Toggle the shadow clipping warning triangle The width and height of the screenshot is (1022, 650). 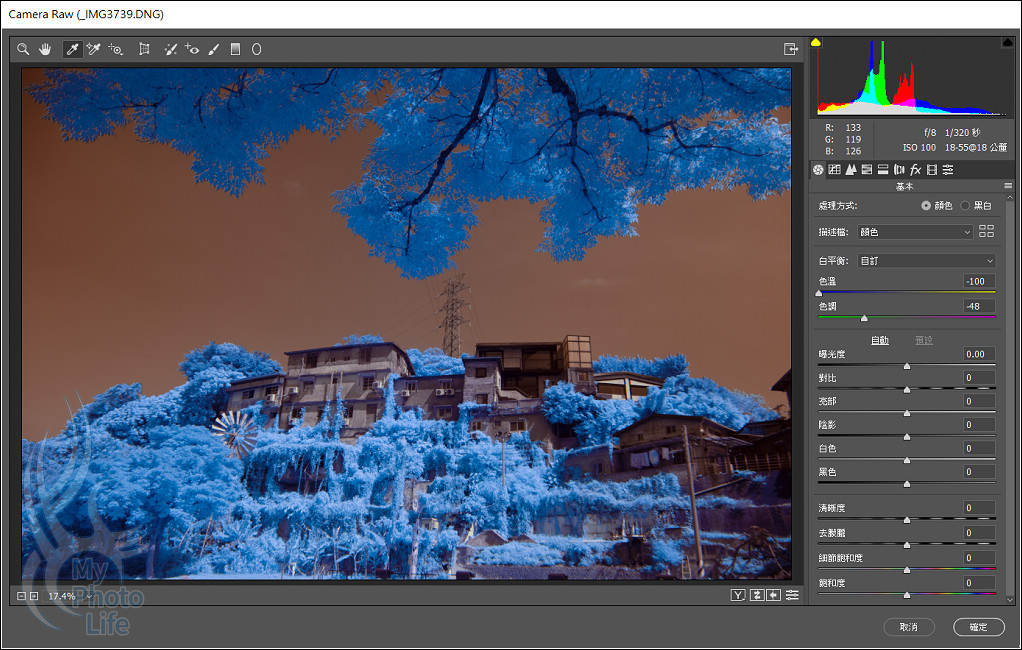coord(816,43)
